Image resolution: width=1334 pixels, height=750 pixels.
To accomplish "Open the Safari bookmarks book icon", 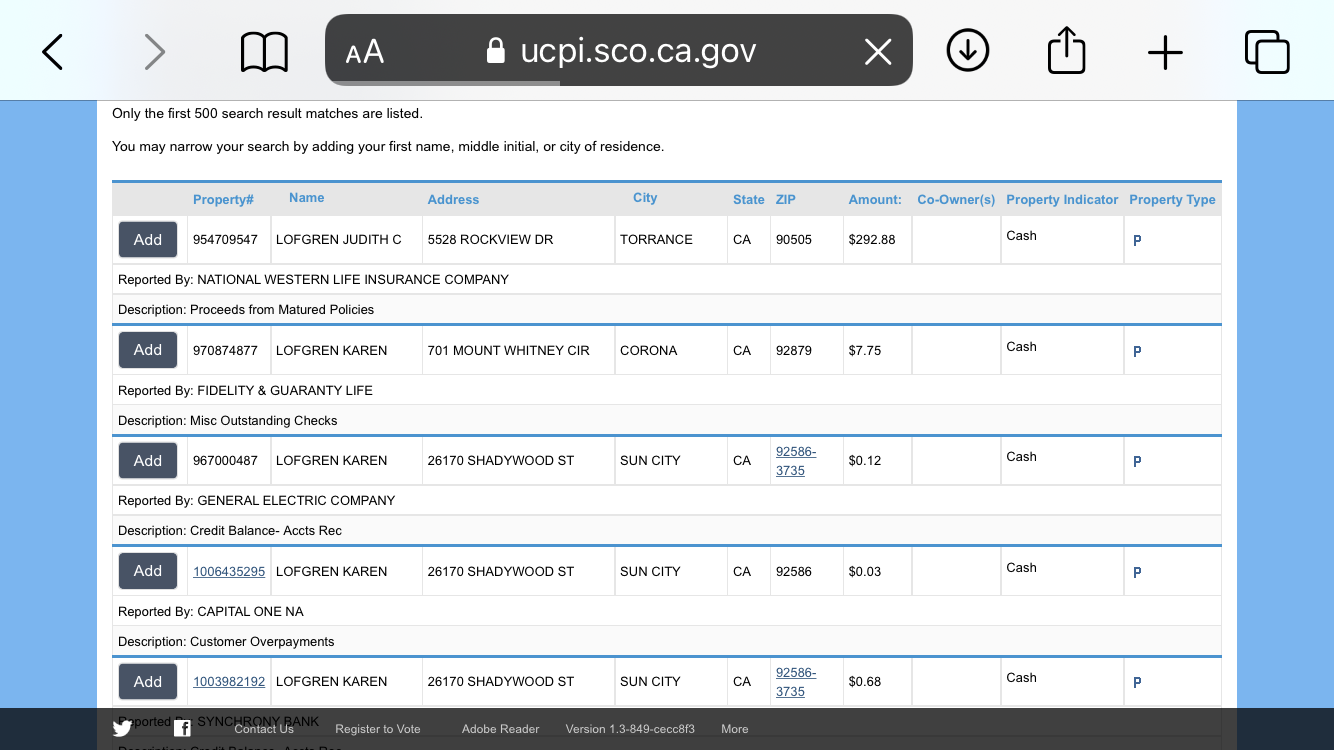I will [264, 52].
